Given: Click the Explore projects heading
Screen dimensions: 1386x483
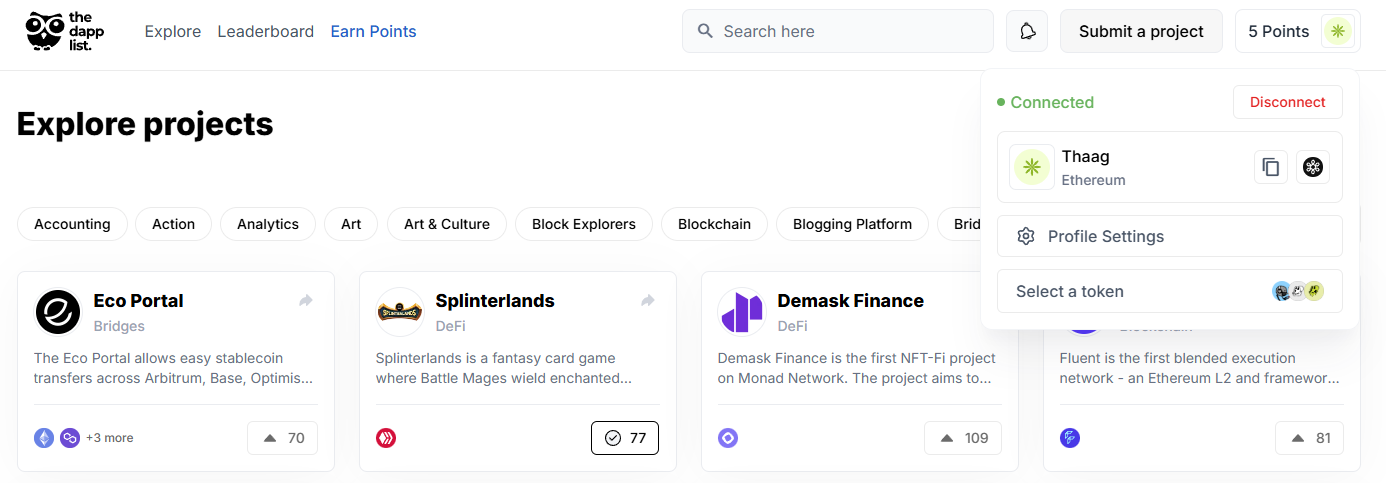Looking at the screenshot, I should click(x=145, y=124).
